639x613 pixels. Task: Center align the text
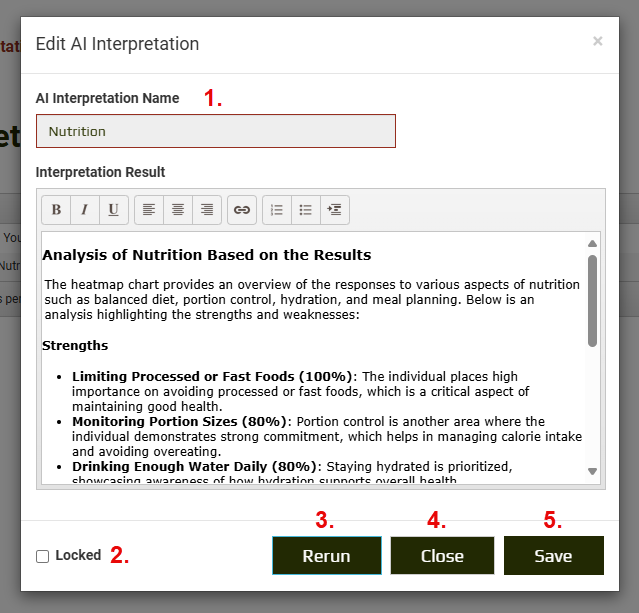coord(178,210)
